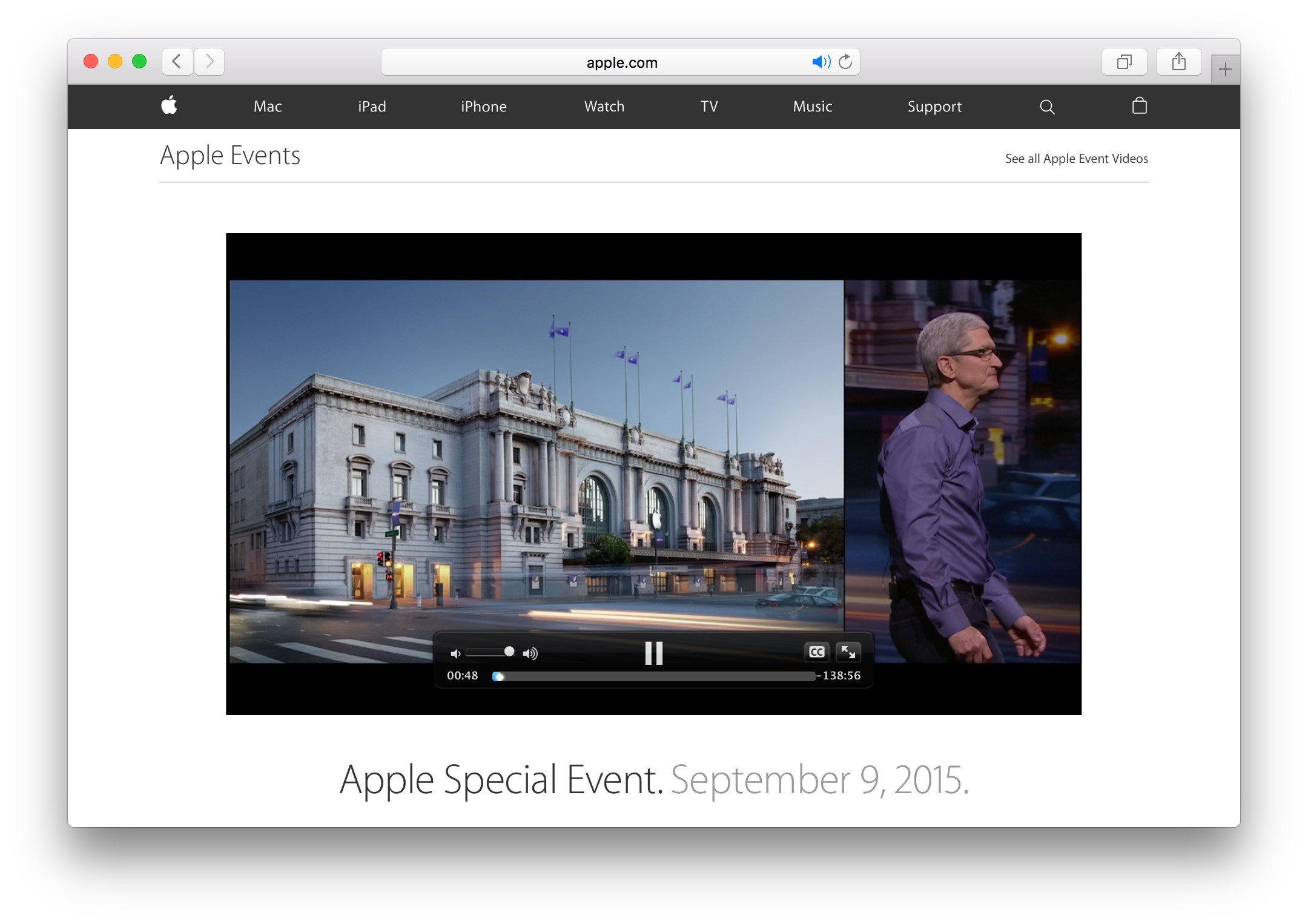Pause the video playback
The width and height of the screenshot is (1308, 924).
(x=653, y=653)
